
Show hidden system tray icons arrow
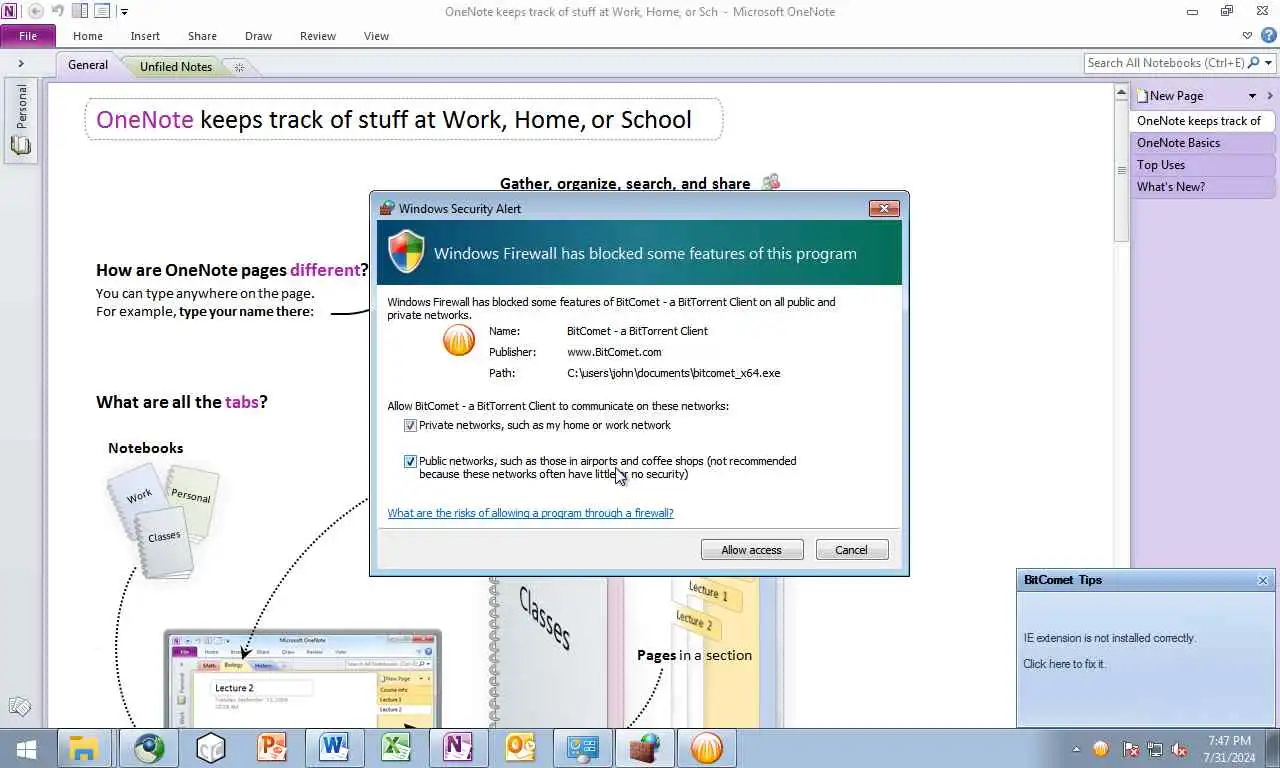click(1076, 749)
